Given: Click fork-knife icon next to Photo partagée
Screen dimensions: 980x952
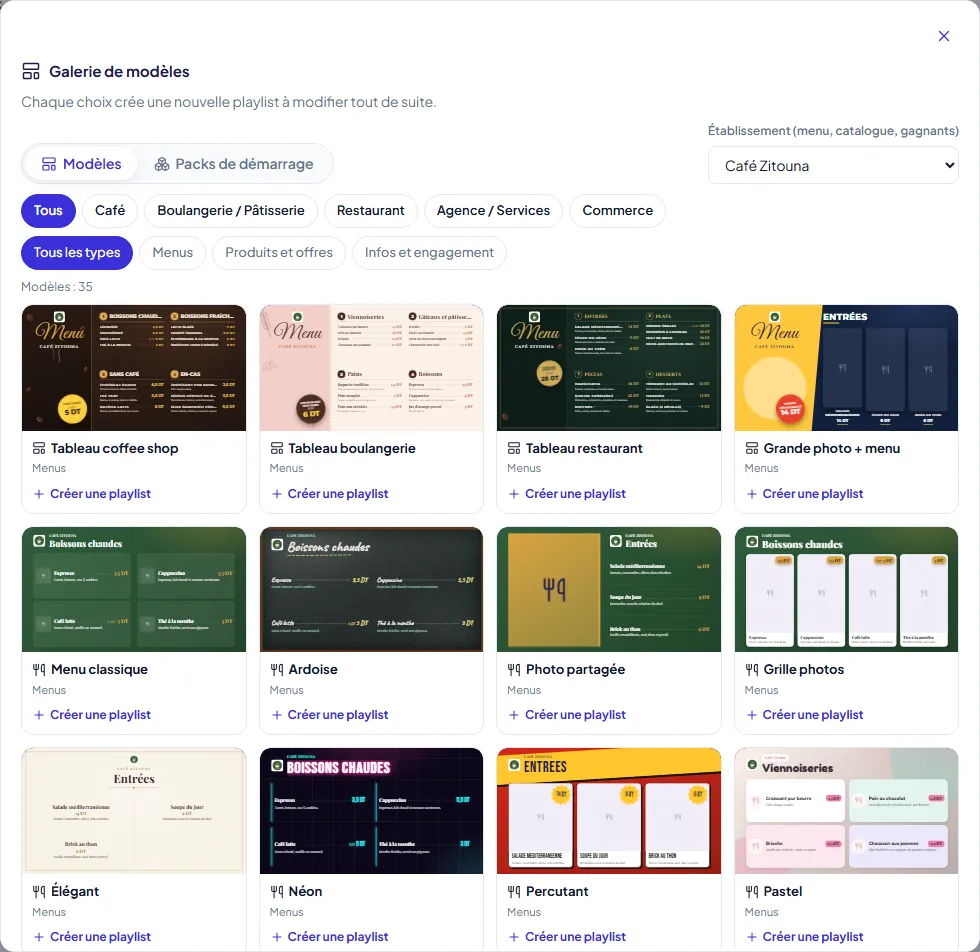Looking at the screenshot, I should [x=514, y=669].
